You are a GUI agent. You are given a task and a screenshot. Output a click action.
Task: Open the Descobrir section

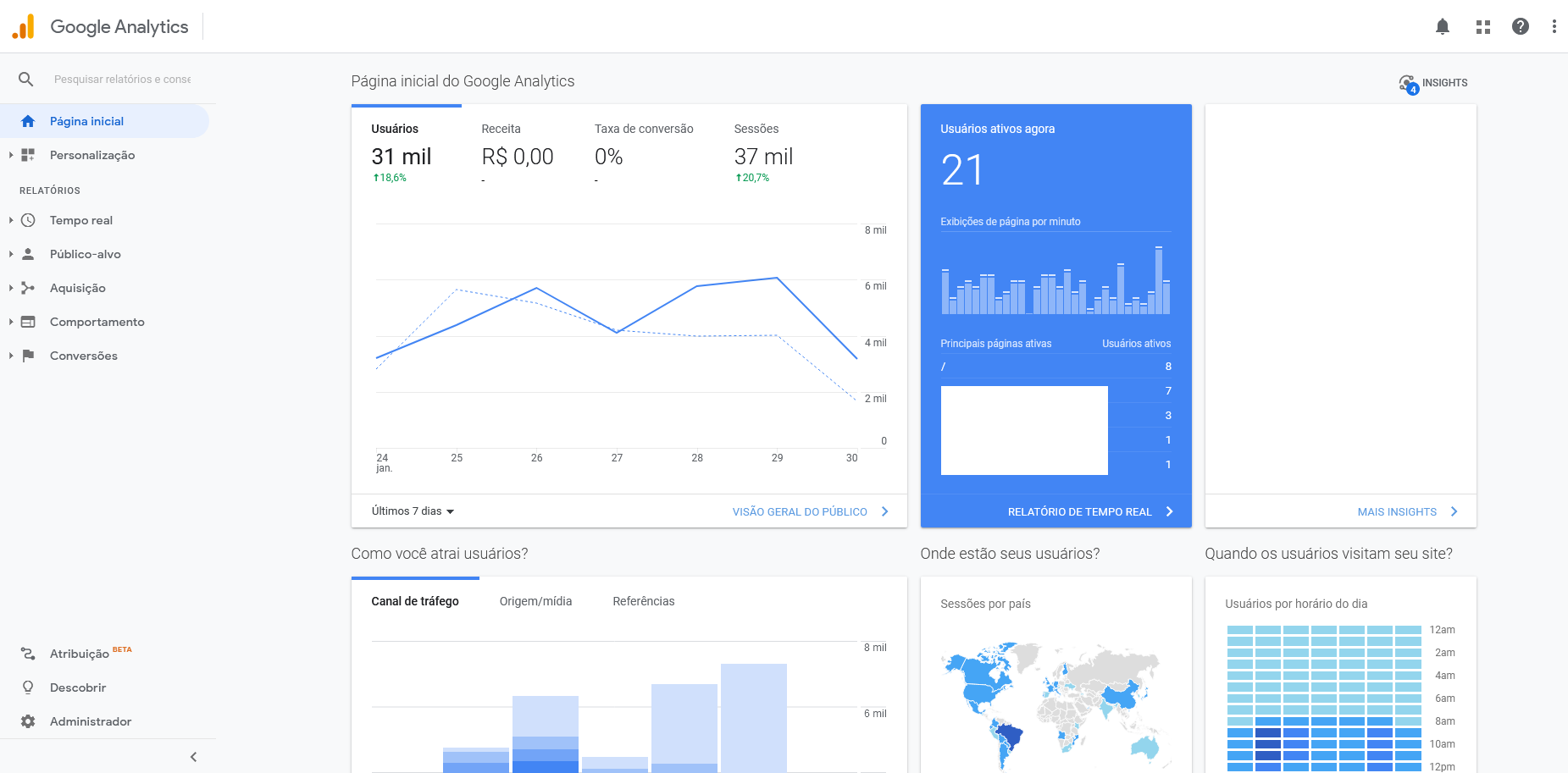[x=79, y=687]
